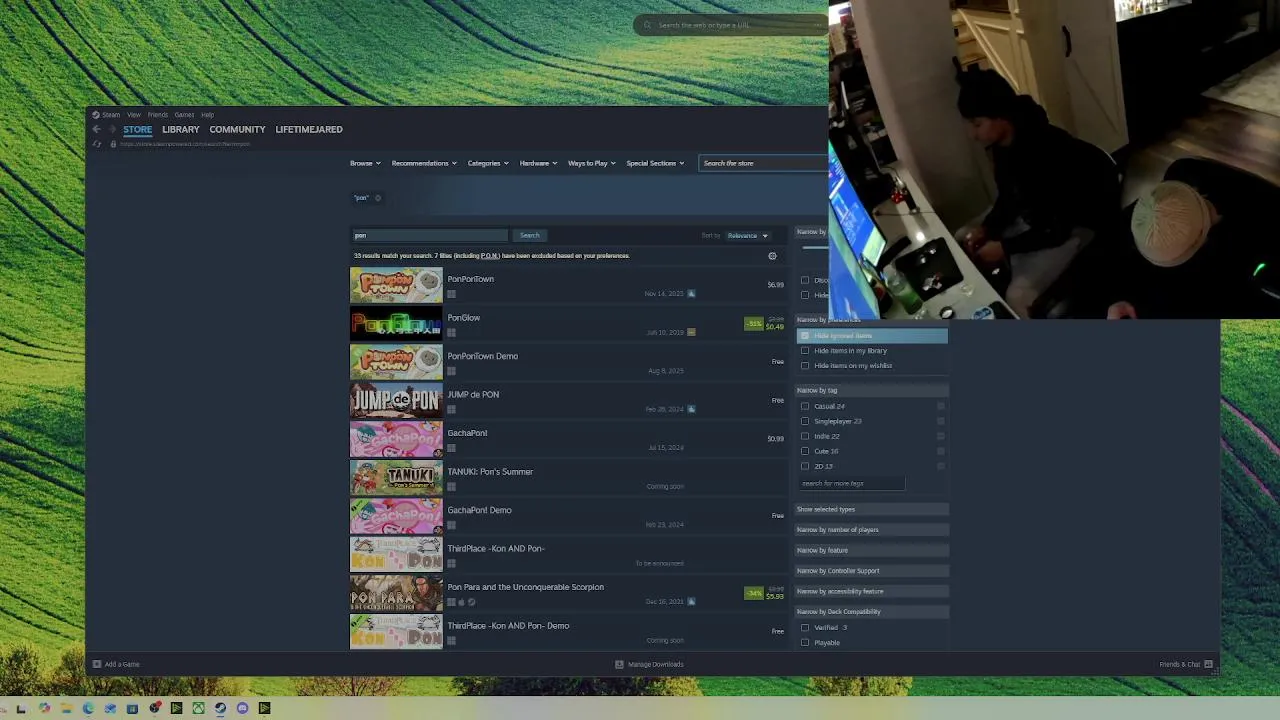
Task: Enable the Casual tag filter
Action: click(805, 406)
